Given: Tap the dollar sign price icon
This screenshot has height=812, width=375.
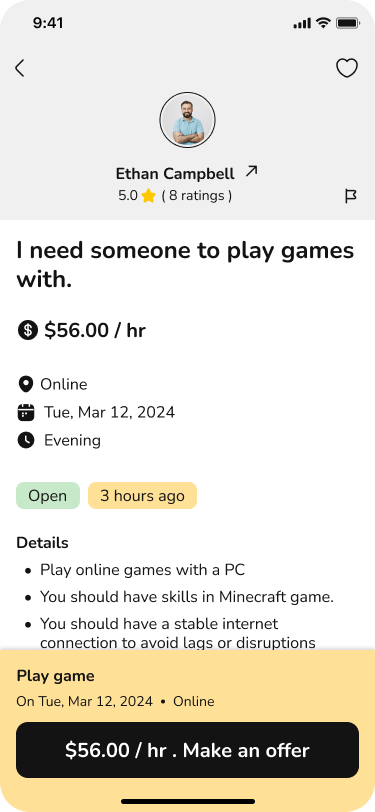Looking at the screenshot, I should pos(27,330).
